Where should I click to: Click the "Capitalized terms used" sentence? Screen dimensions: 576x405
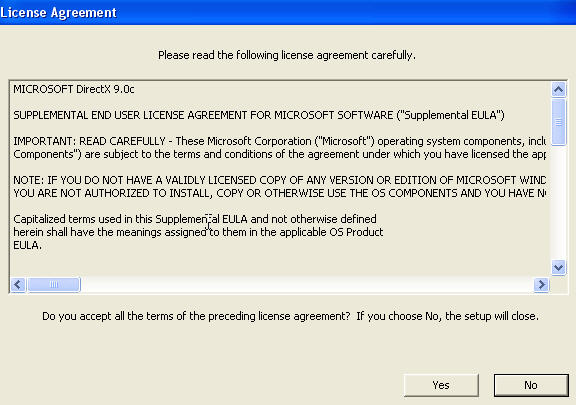pos(195,219)
